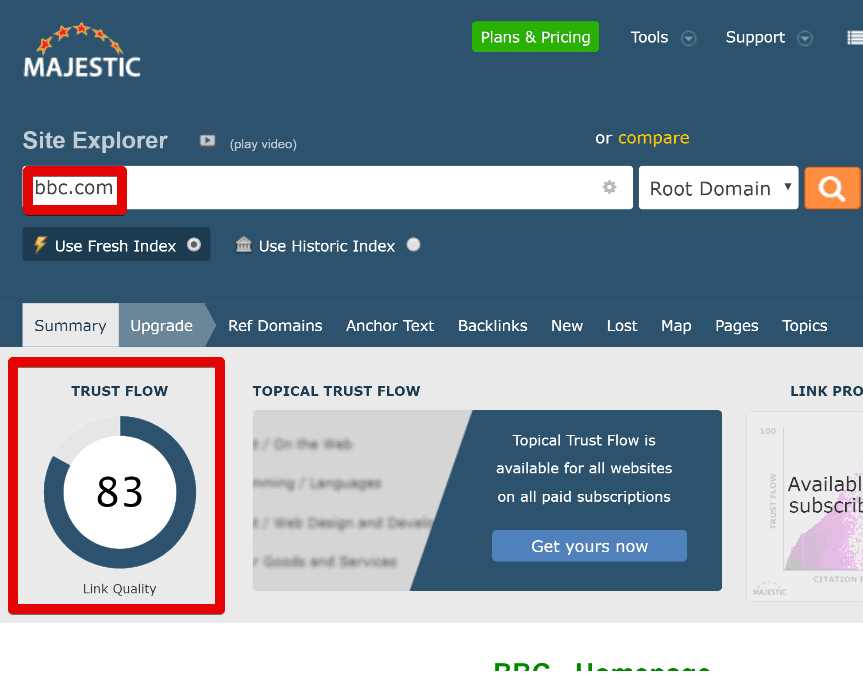Click the lightning bolt Fresh Index icon
This screenshot has height=673, width=863.
(x=40, y=245)
